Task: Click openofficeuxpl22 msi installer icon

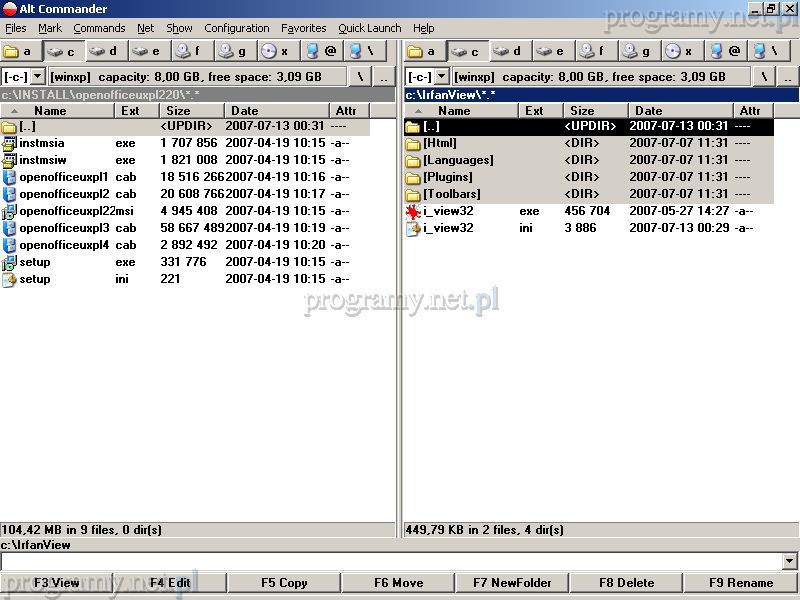Action: click(x=9, y=211)
